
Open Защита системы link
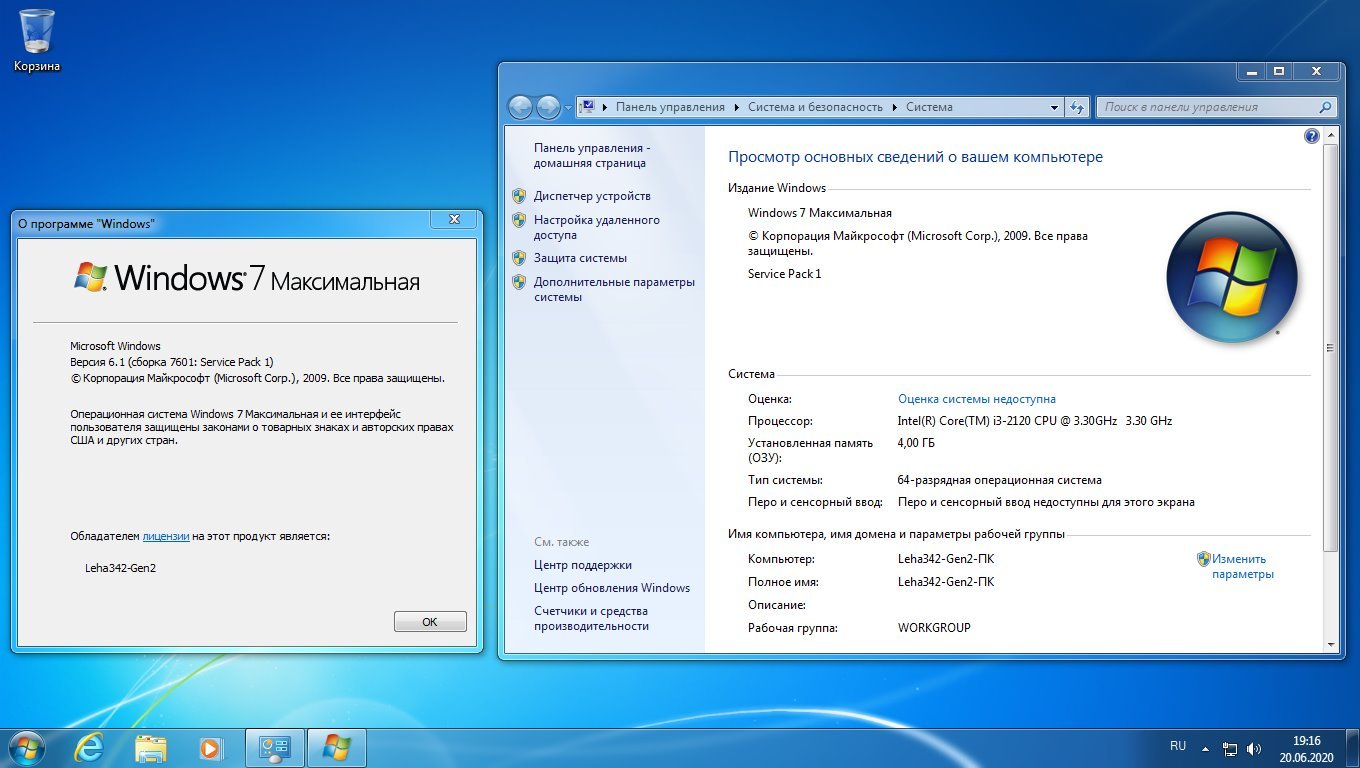coord(580,258)
